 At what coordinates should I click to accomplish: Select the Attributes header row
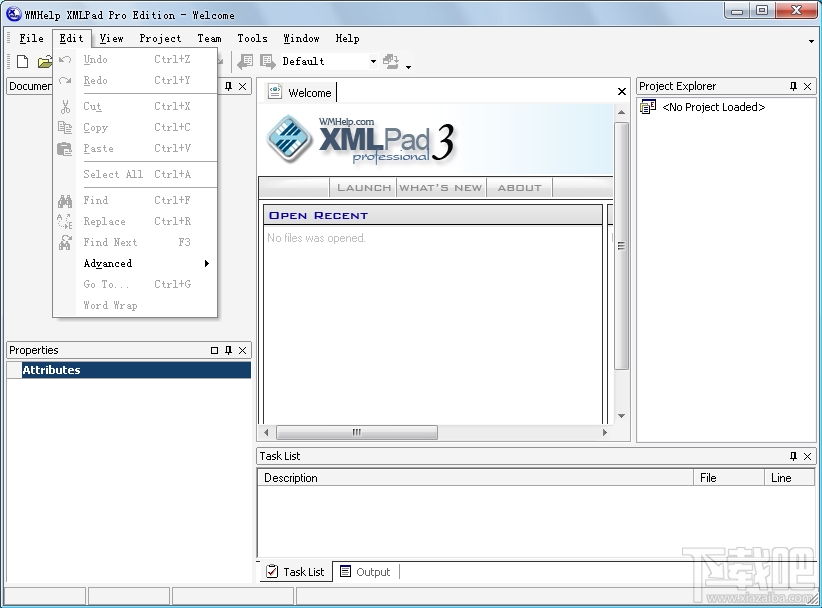tap(129, 370)
